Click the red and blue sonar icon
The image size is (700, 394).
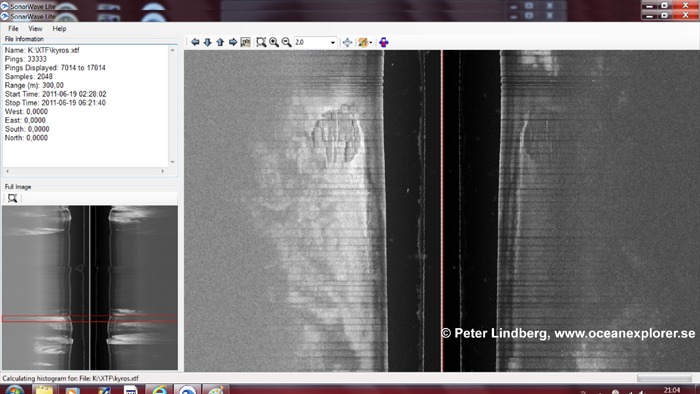[383, 42]
